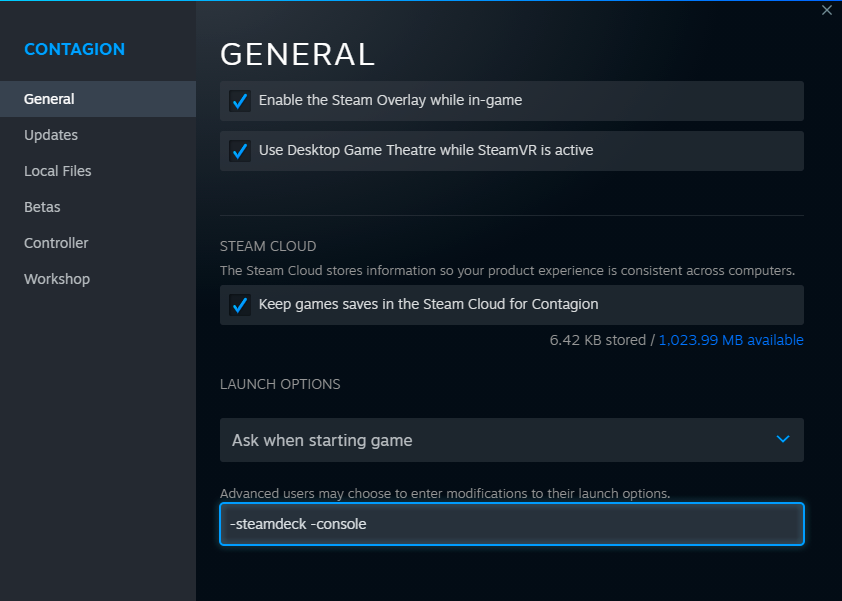Uncheck Use Desktop Game Theatre option
The width and height of the screenshot is (842, 601).
click(240, 151)
